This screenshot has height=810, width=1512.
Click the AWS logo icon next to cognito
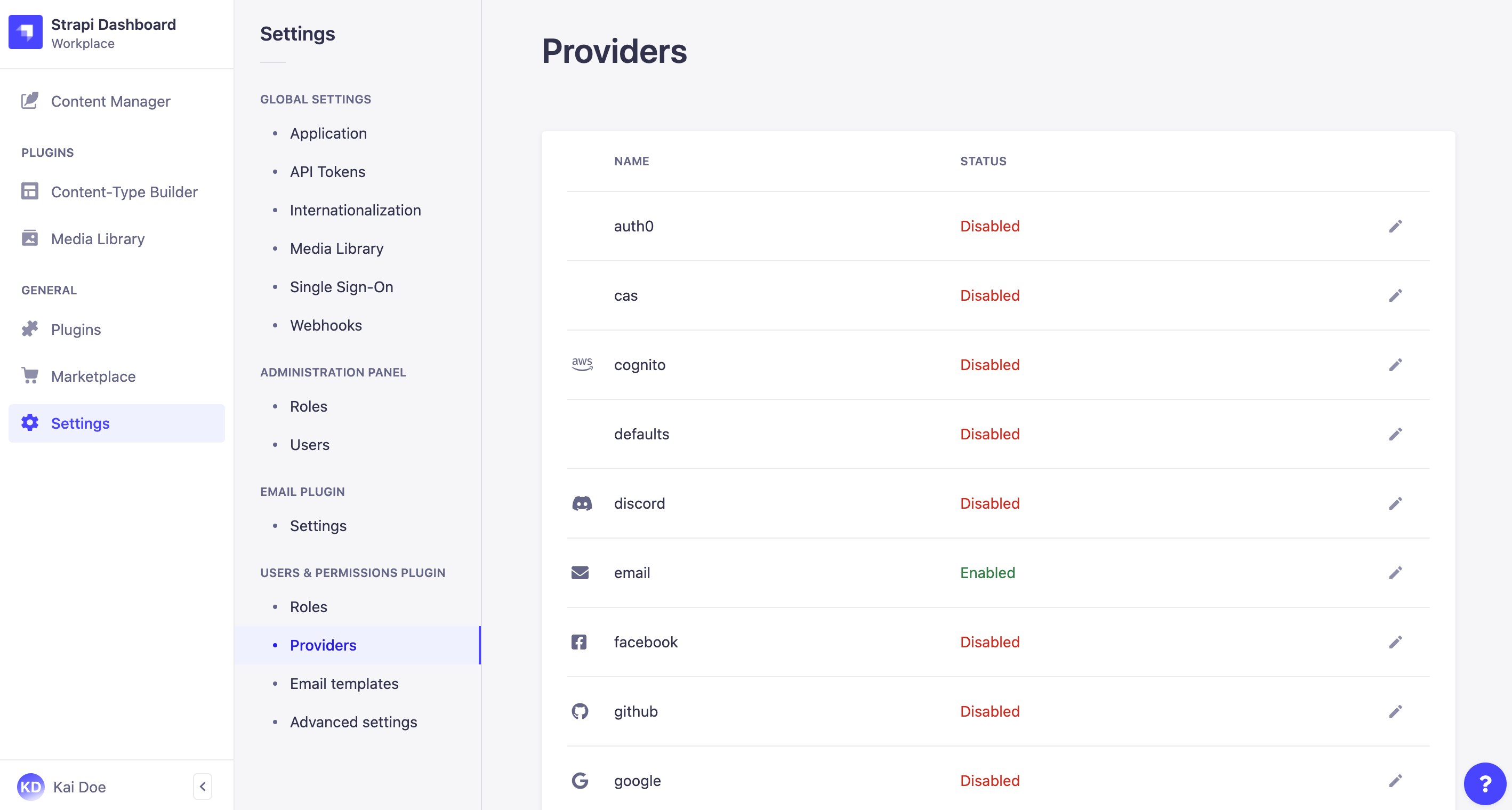(x=581, y=364)
